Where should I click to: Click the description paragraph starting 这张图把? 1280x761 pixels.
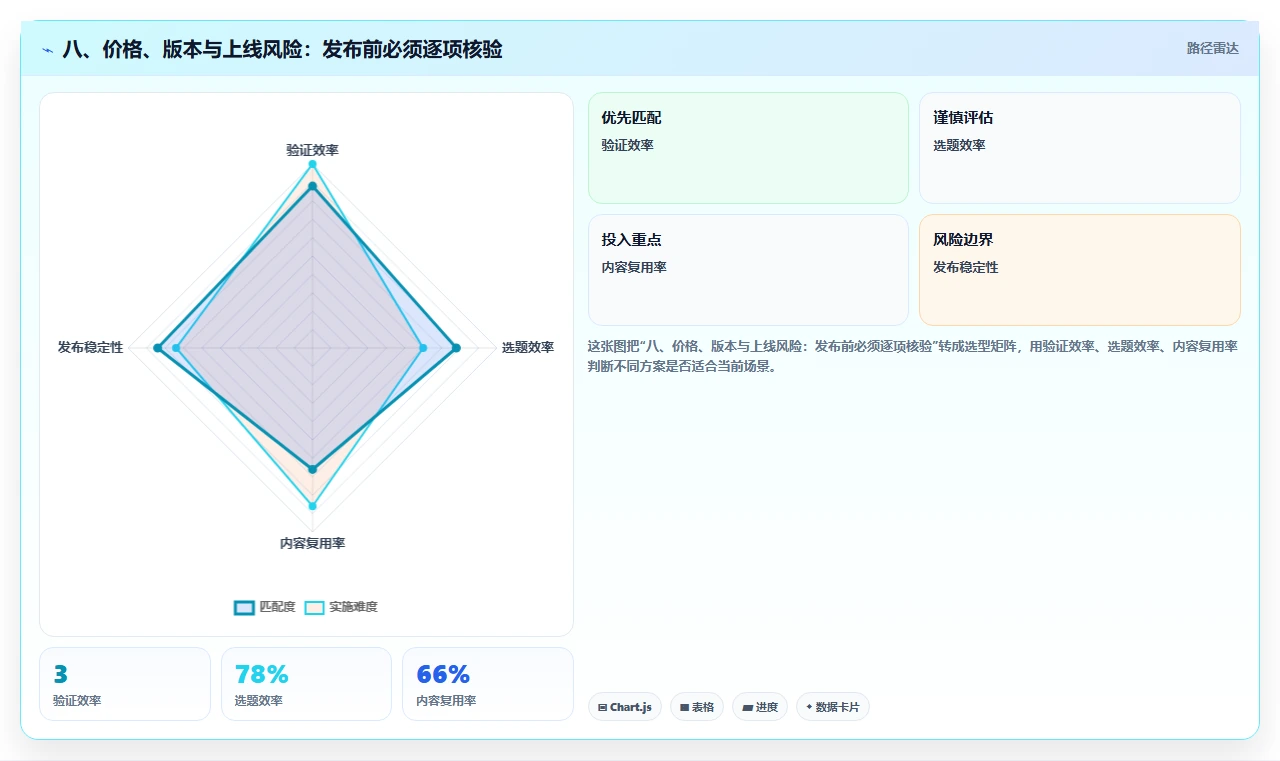(913, 356)
